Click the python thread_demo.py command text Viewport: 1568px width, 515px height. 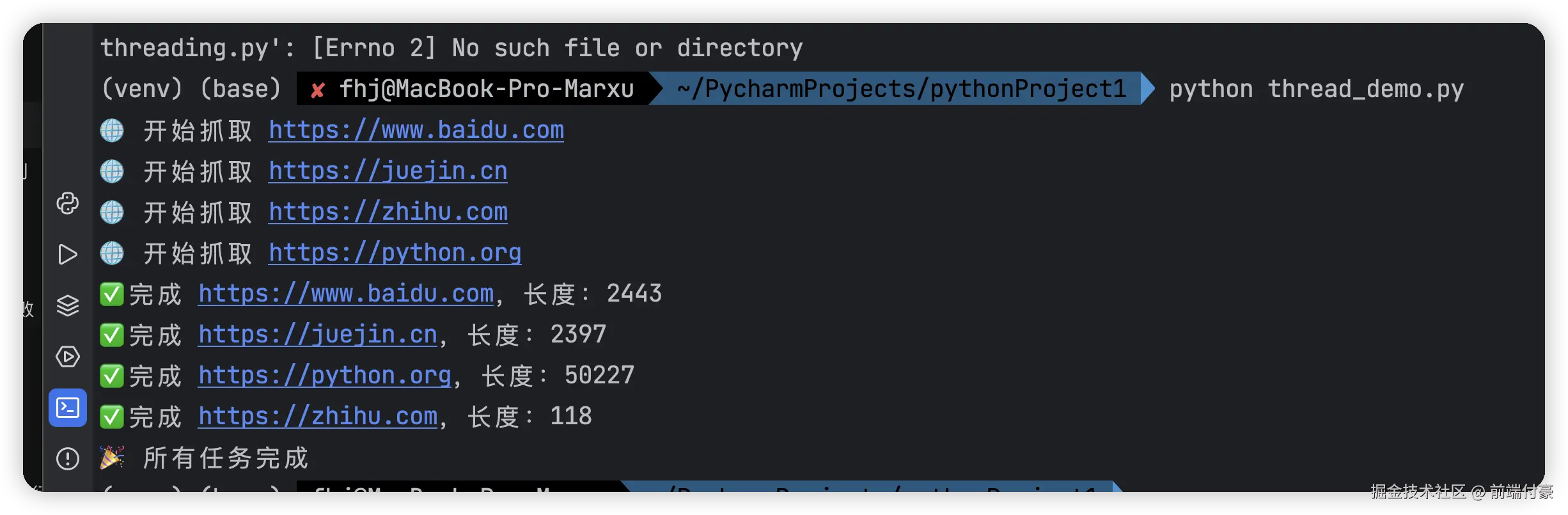1316,89
